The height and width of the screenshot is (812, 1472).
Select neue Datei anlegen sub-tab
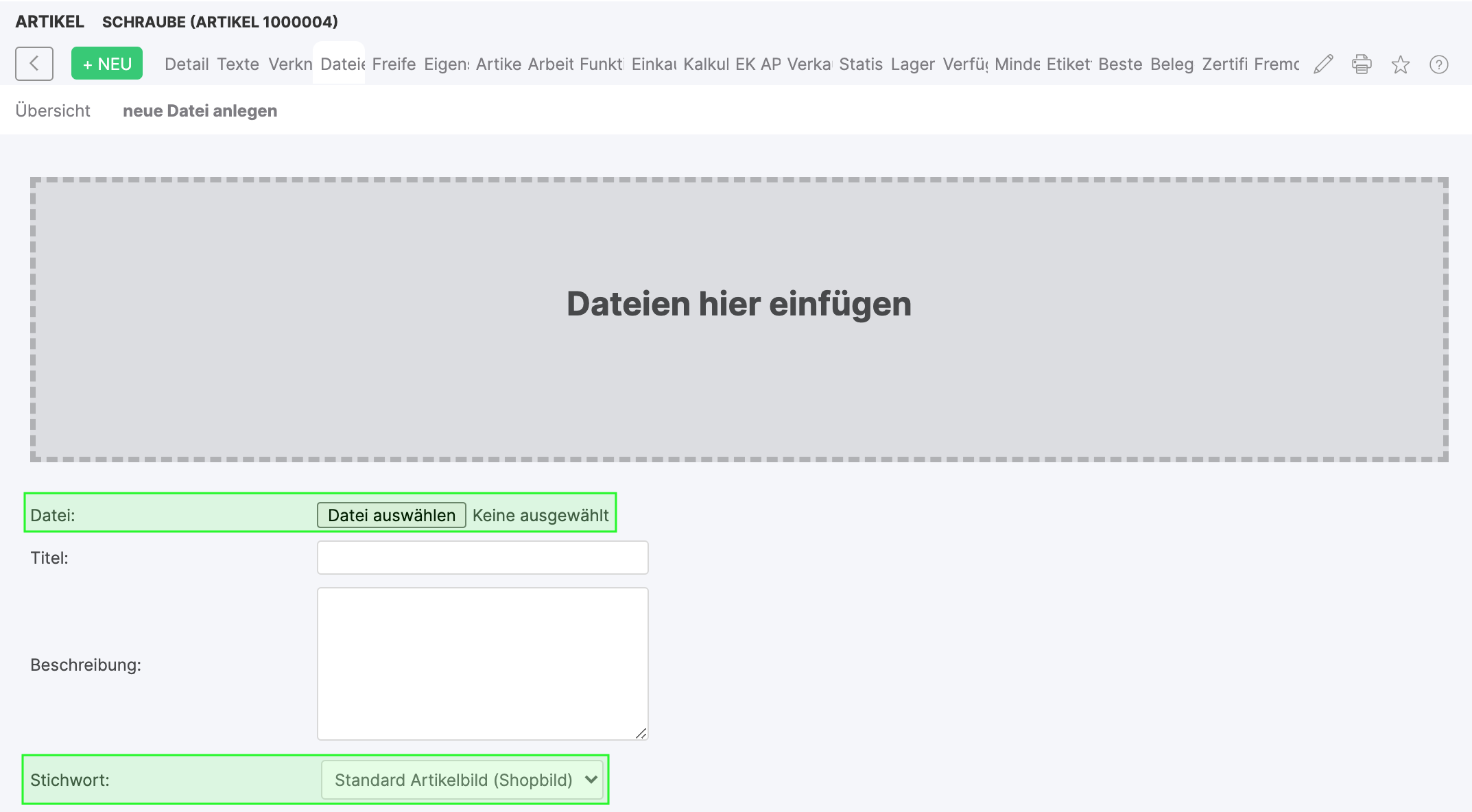[x=200, y=110]
